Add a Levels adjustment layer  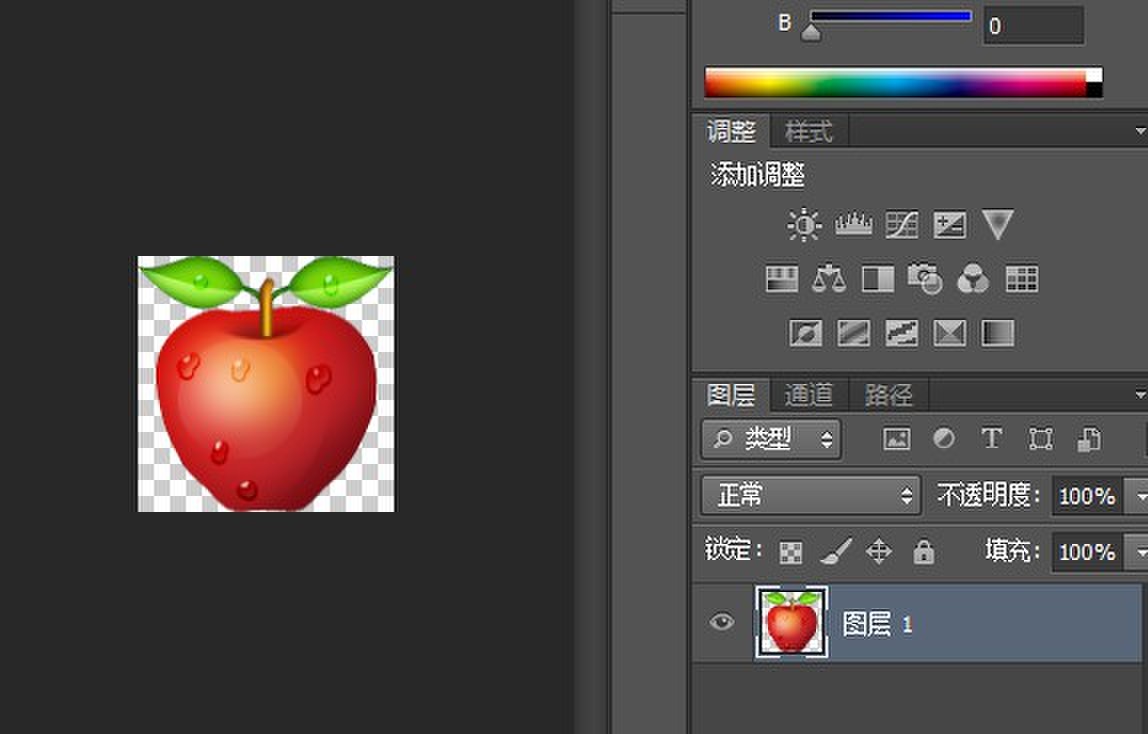point(853,225)
